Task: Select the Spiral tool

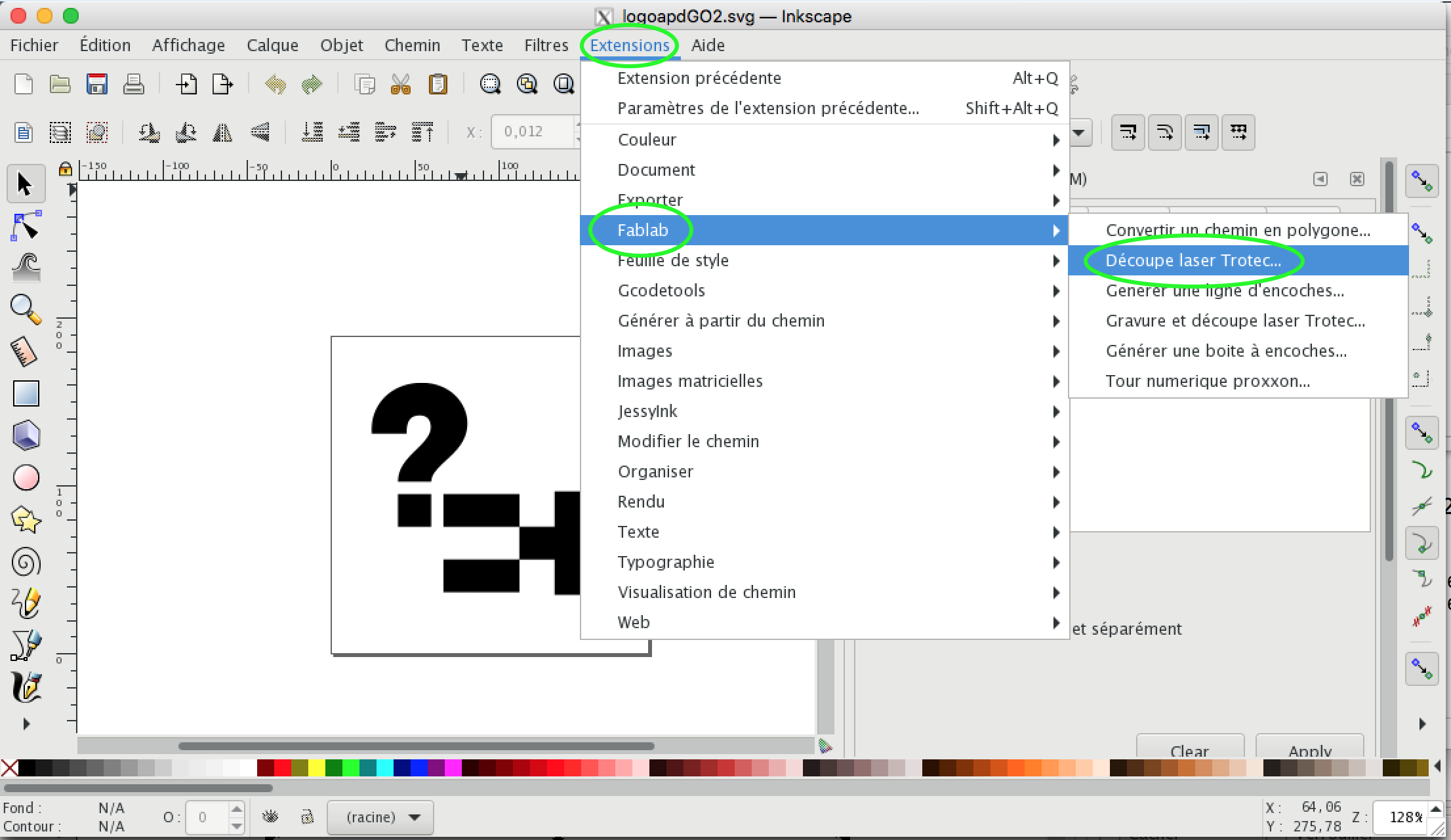Action: 26,562
